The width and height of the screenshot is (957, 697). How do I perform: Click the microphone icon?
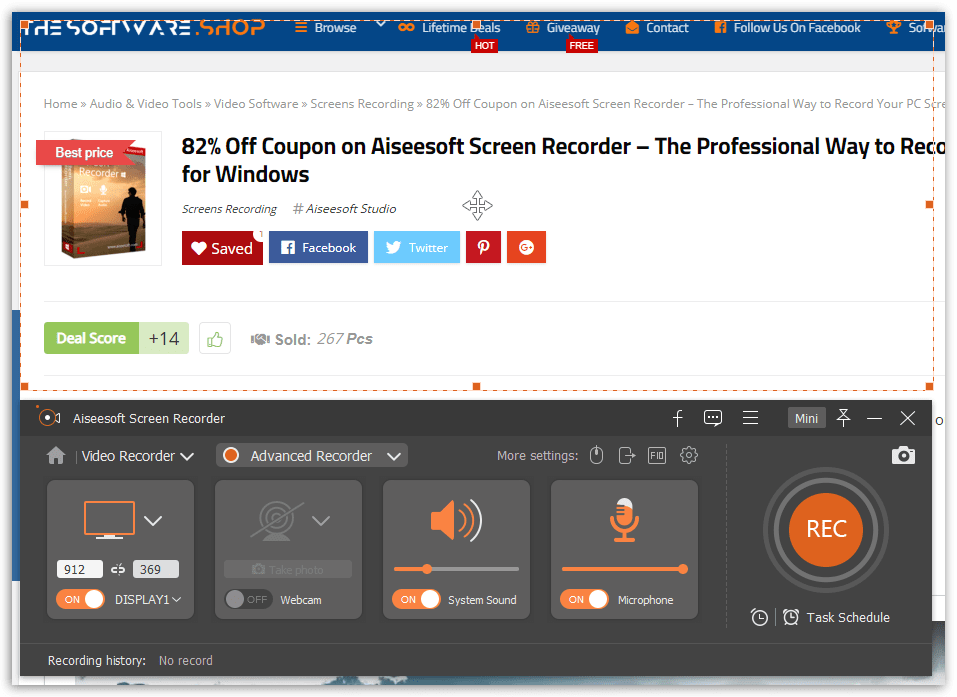point(624,520)
